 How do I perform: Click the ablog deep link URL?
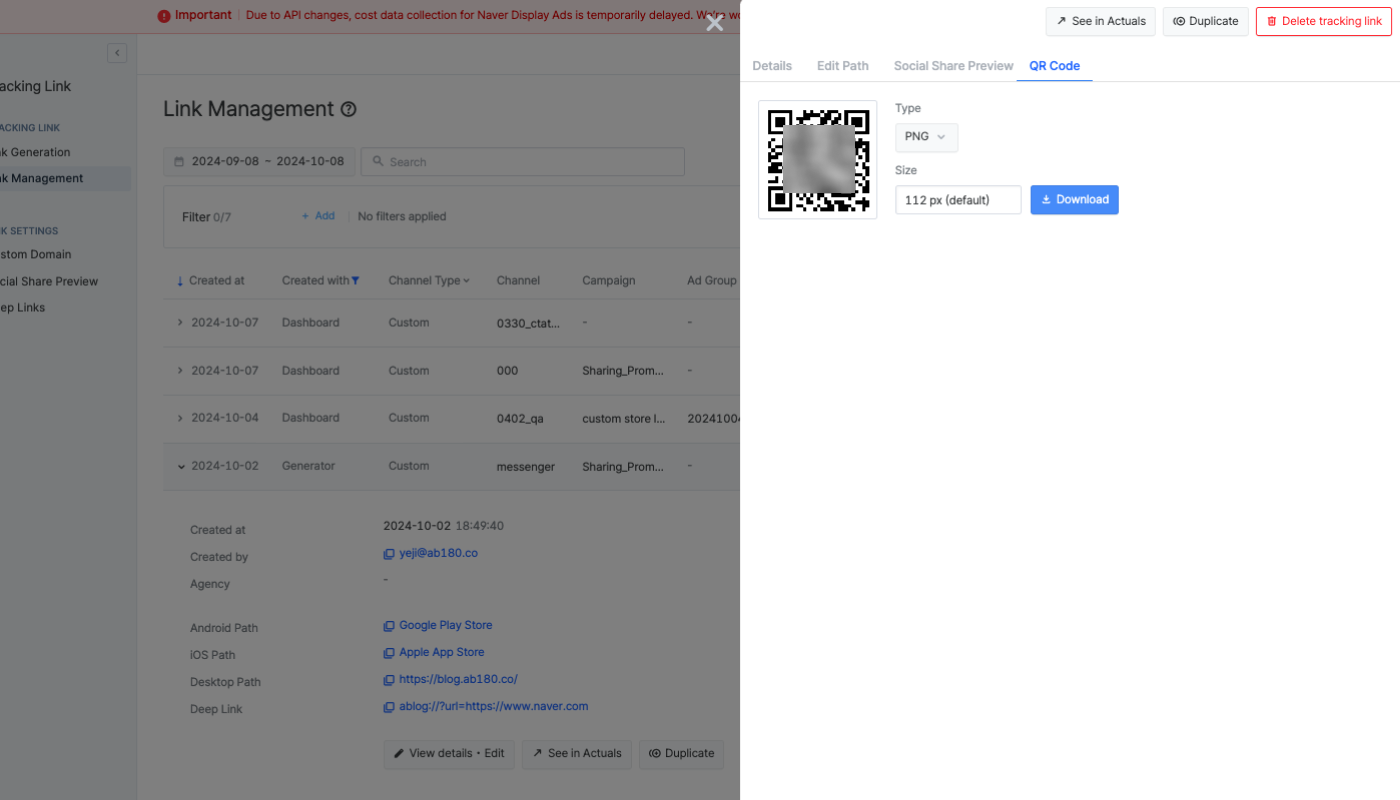[494, 707]
